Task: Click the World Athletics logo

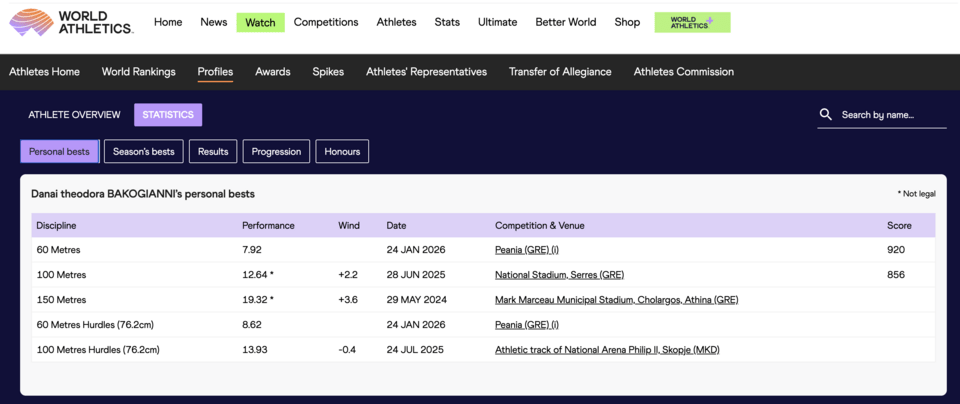Action: pos(69,22)
